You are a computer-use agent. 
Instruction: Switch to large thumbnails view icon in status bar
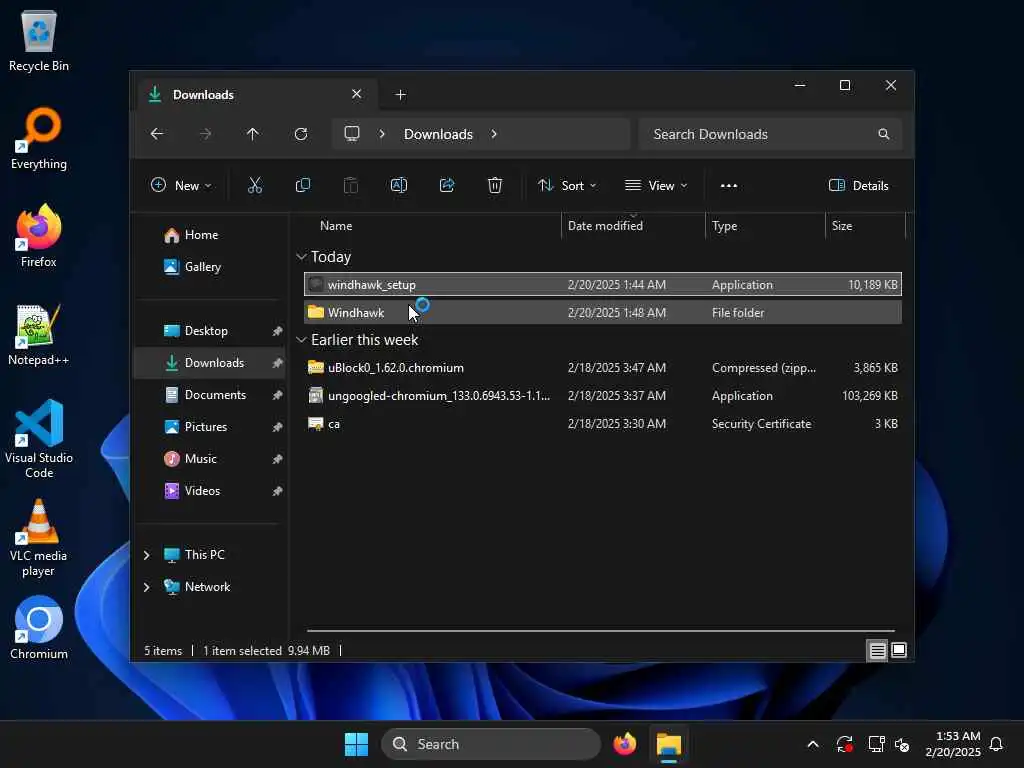[899, 650]
